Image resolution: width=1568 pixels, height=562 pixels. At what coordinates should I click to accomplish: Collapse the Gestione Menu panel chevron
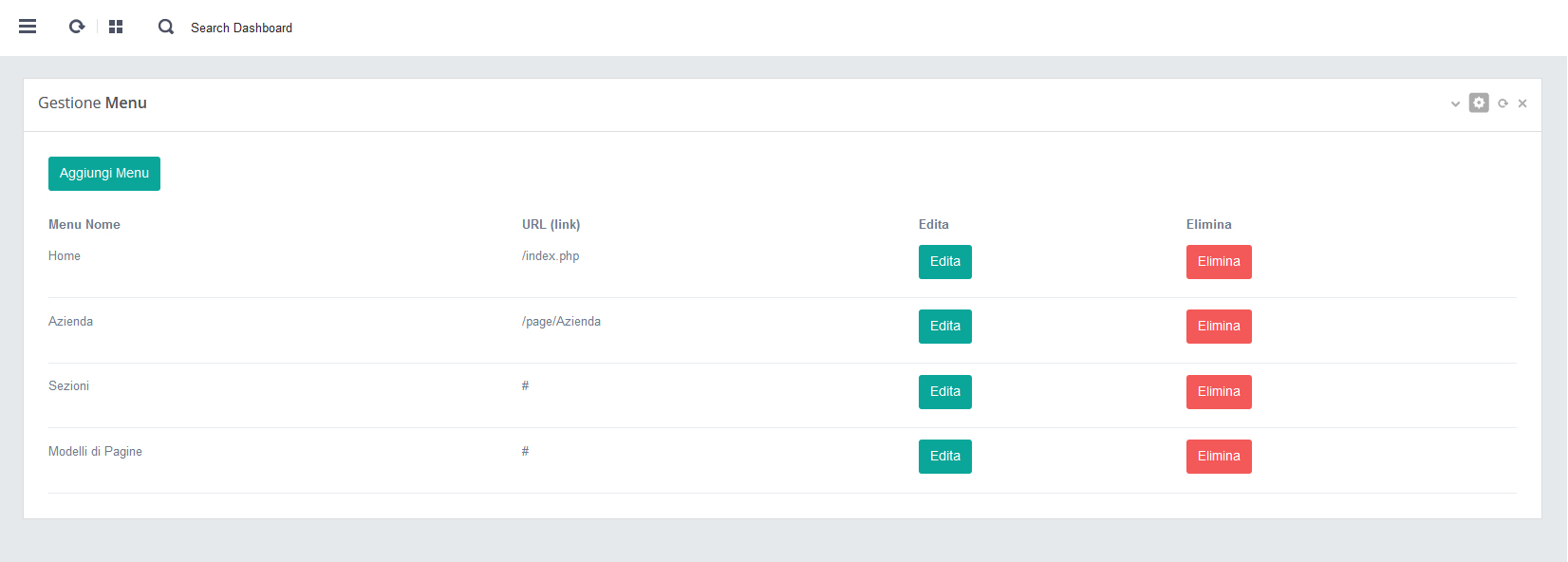1455,103
